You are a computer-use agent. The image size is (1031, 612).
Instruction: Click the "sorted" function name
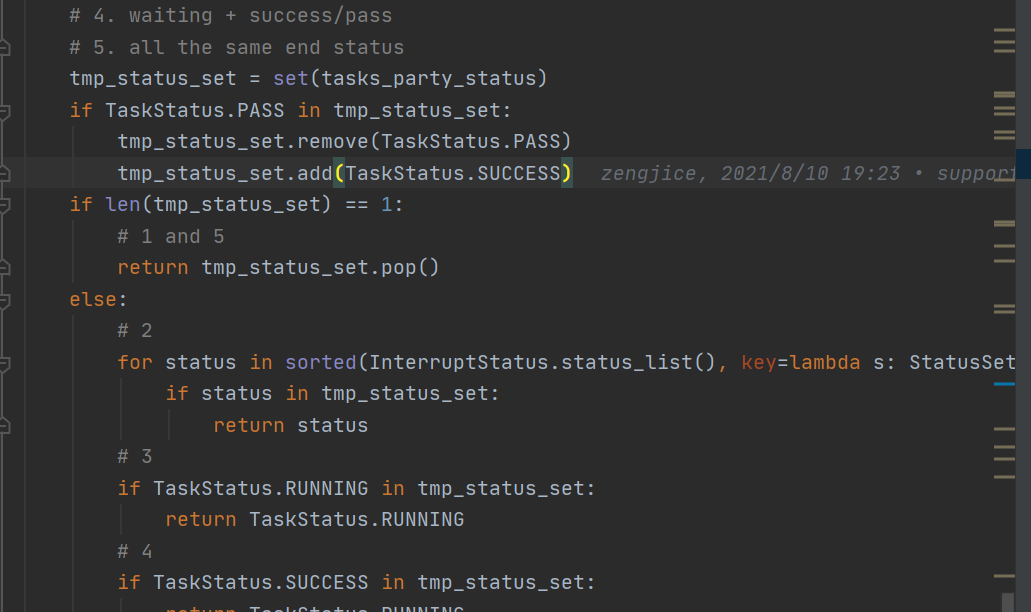coord(320,362)
